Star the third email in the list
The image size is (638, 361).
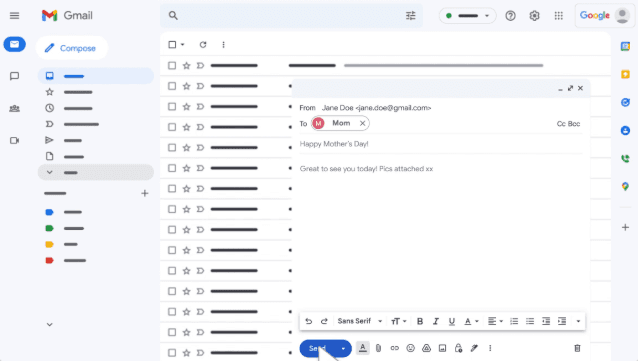click(x=186, y=107)
